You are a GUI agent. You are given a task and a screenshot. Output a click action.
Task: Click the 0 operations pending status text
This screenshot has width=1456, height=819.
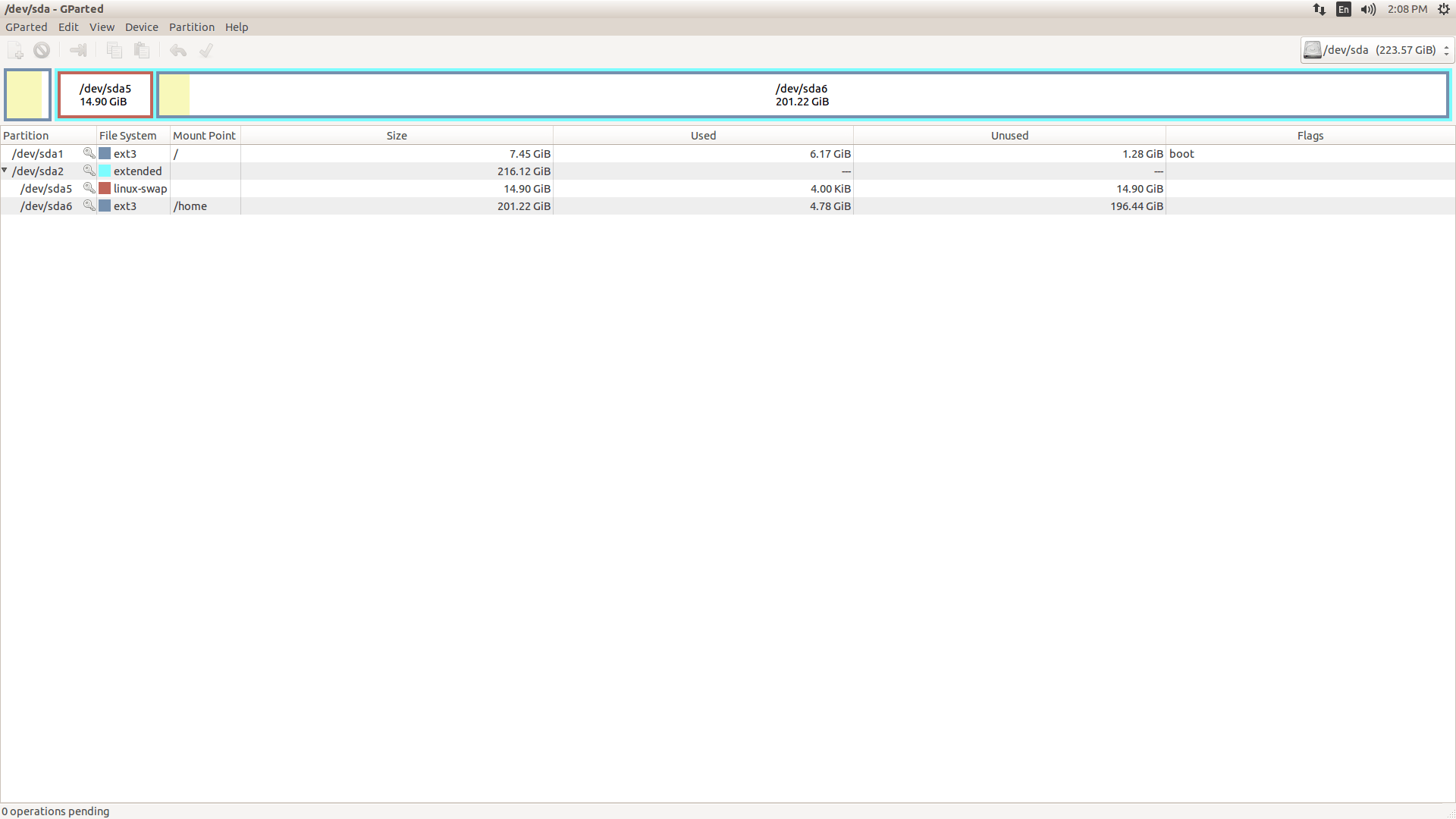55,811
